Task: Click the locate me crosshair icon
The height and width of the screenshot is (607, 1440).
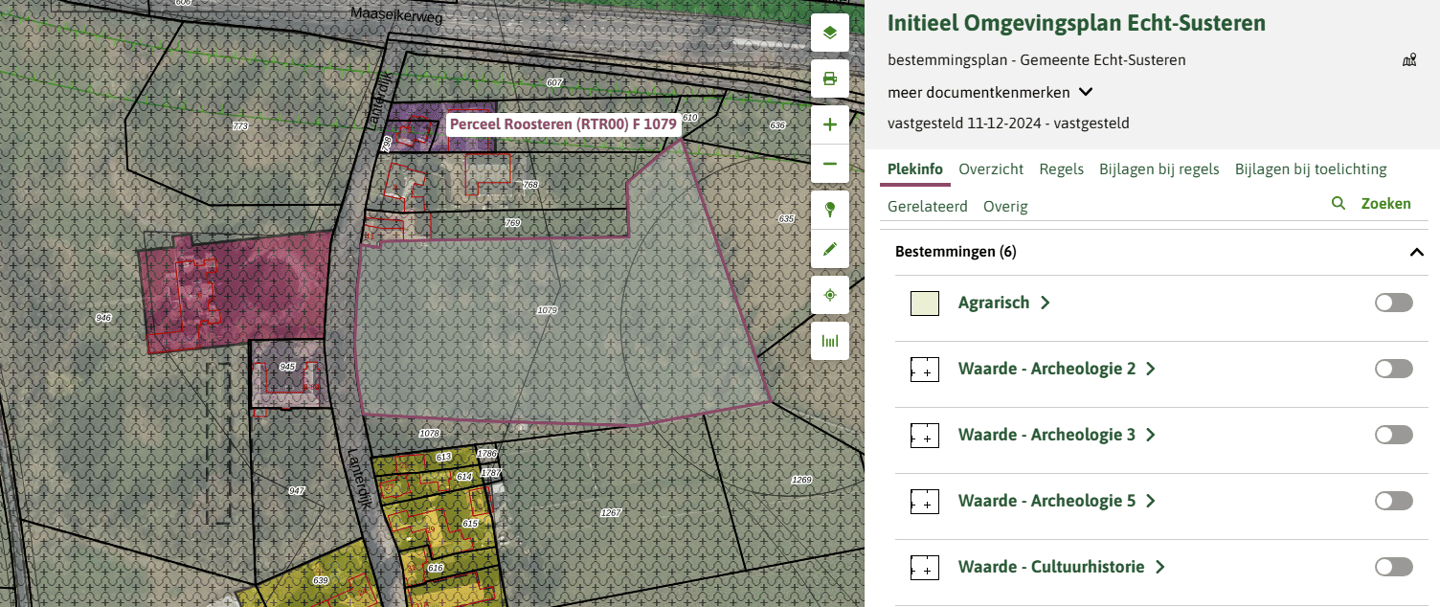Action: (829, 295)
